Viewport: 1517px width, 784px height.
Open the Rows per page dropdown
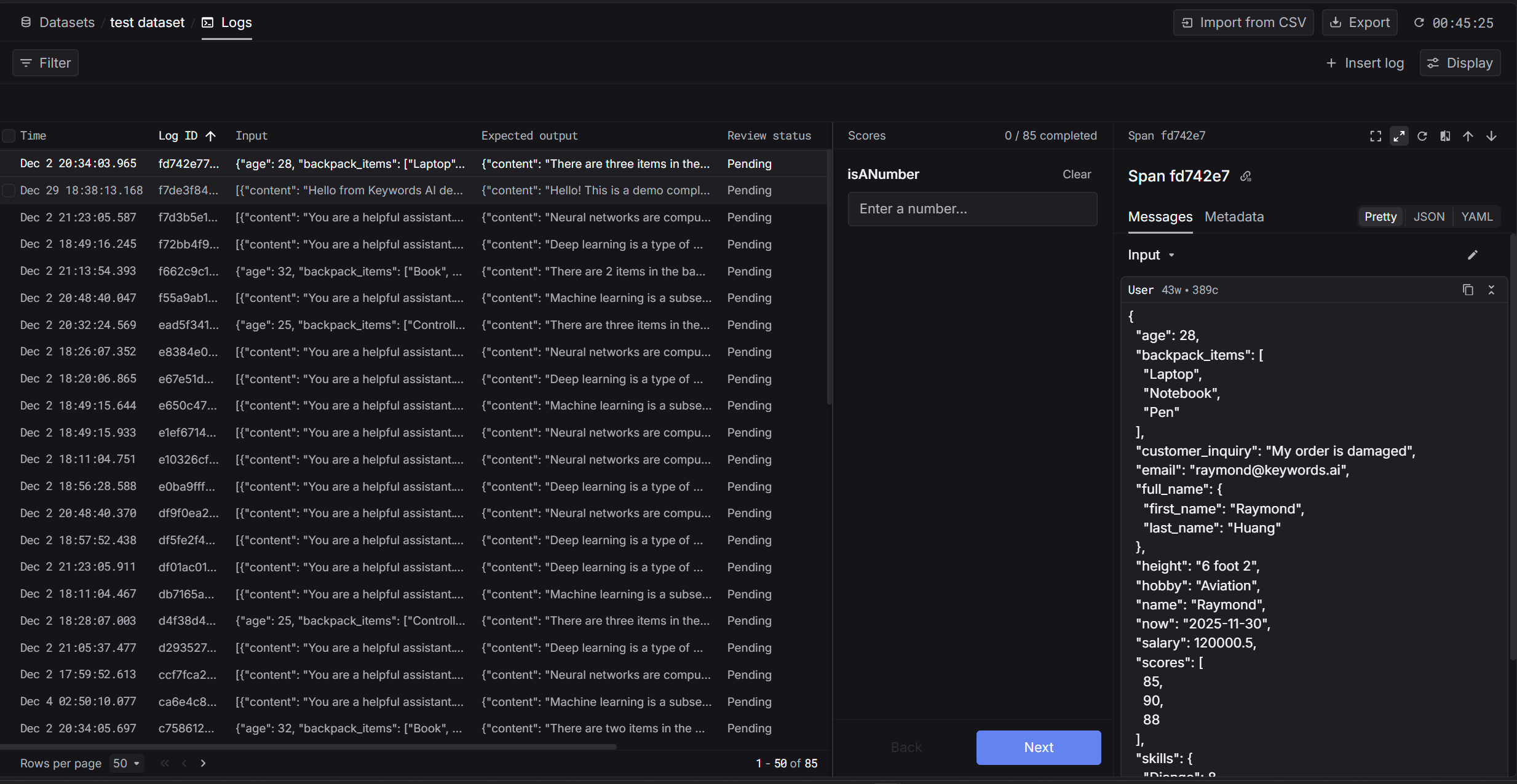pyautogui.click(x=127, y=763)
